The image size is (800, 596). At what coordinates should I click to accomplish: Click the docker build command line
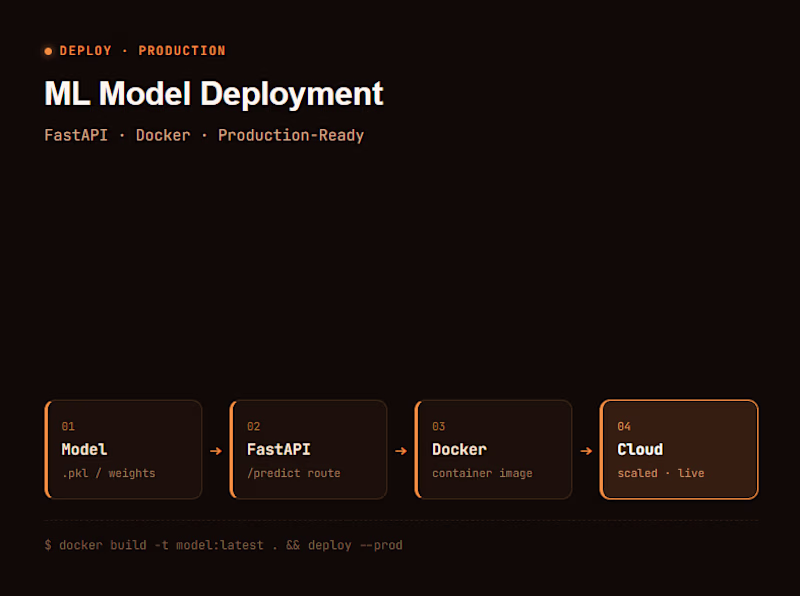coord(223,545)
